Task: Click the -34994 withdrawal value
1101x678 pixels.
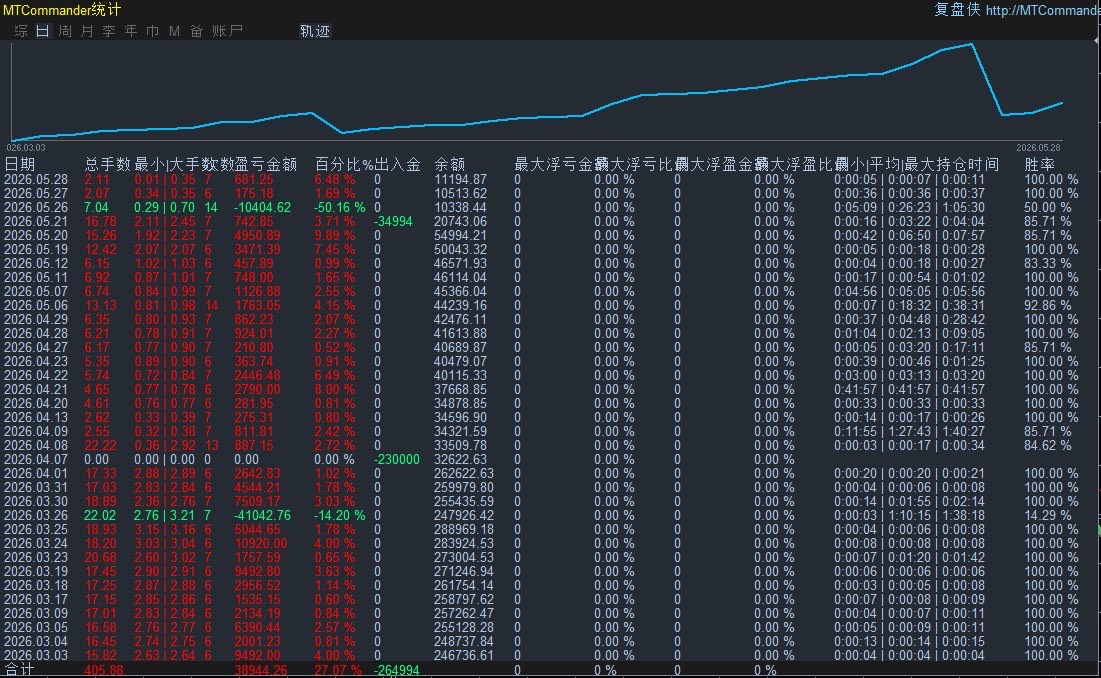Action: point(393,221)
